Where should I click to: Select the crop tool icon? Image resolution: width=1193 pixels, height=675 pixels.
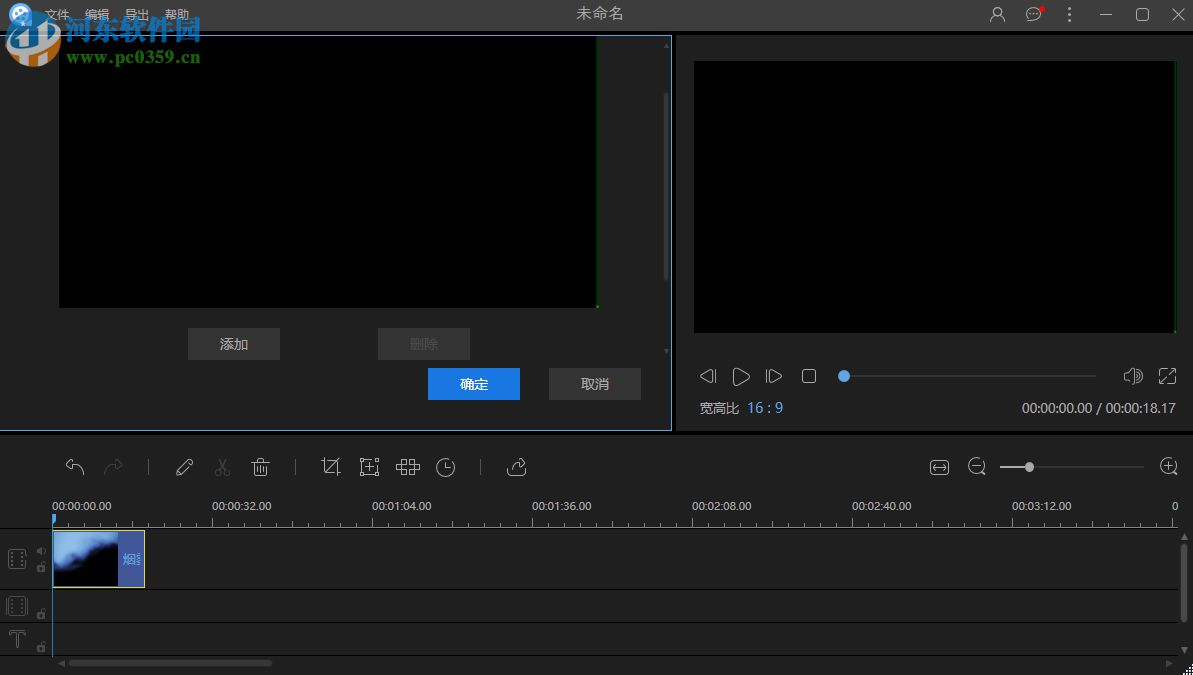(331, 467)
